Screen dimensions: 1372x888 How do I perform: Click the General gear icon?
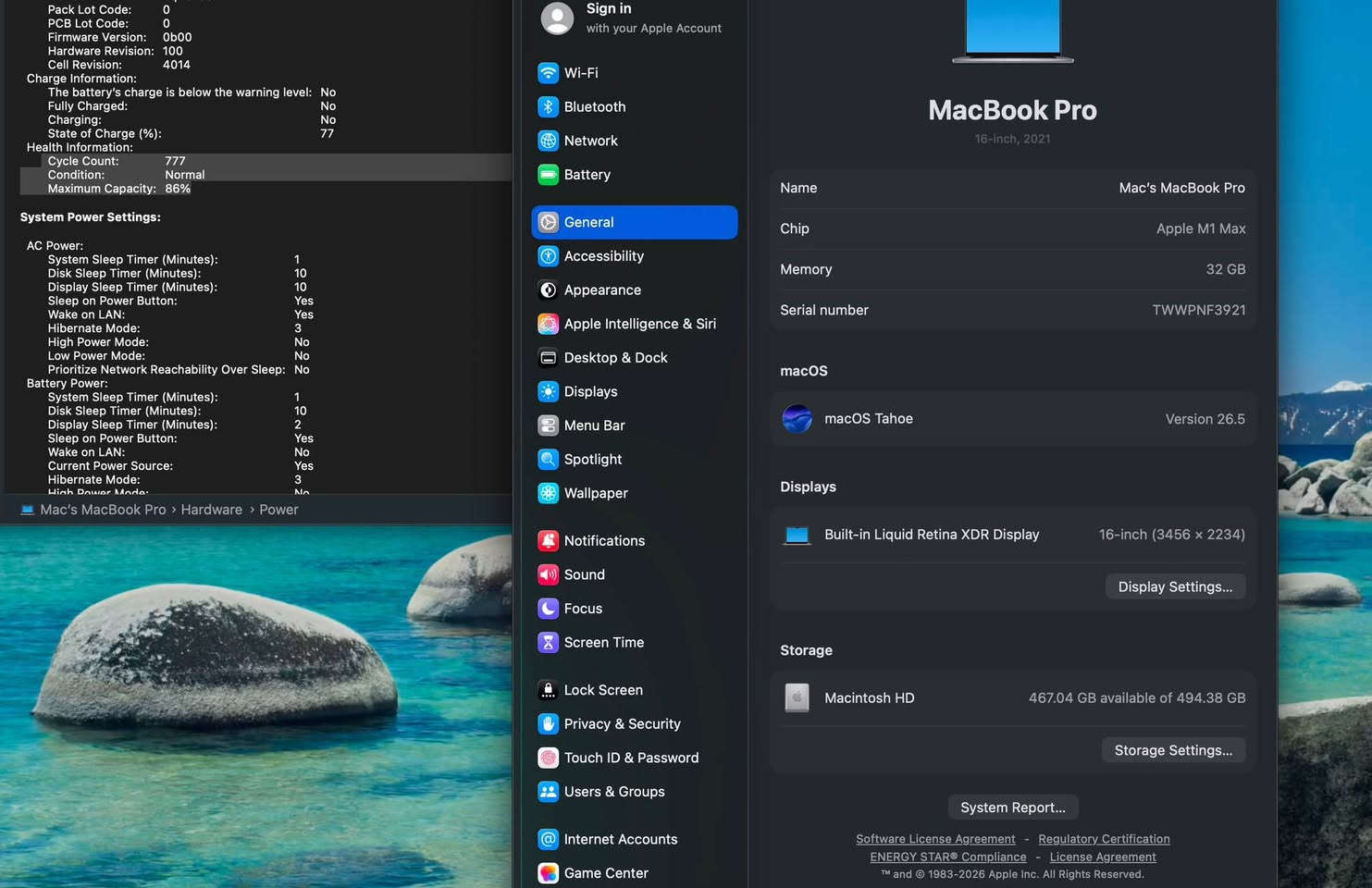pos(548,222)
